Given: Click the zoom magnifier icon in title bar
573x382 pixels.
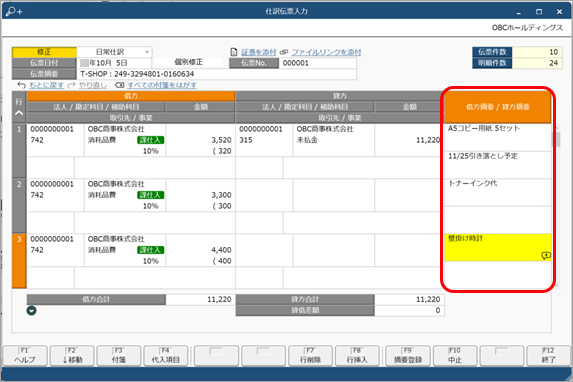Looking at the screenshot, I should 14,11.
